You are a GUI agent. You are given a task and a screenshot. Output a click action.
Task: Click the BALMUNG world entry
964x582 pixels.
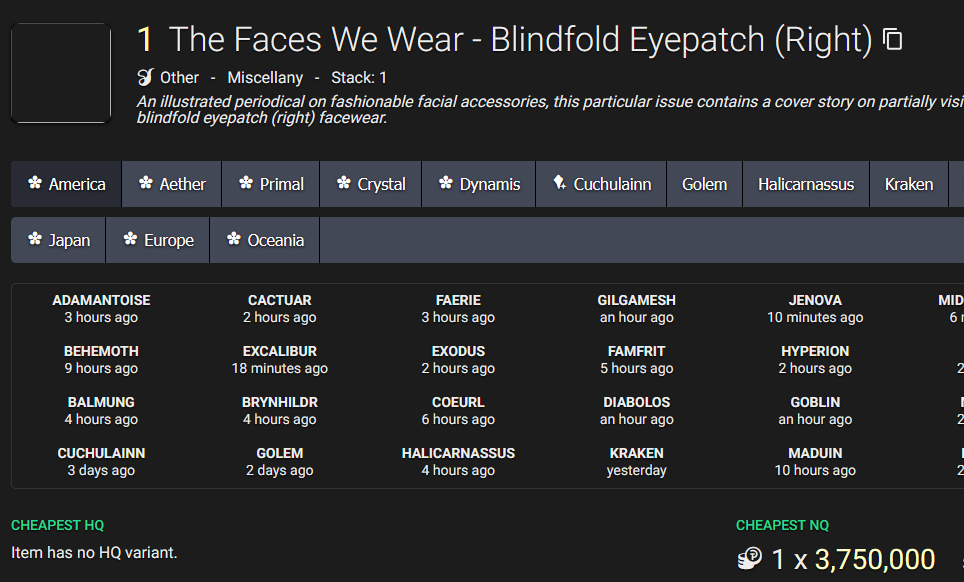tap(101, 411)
